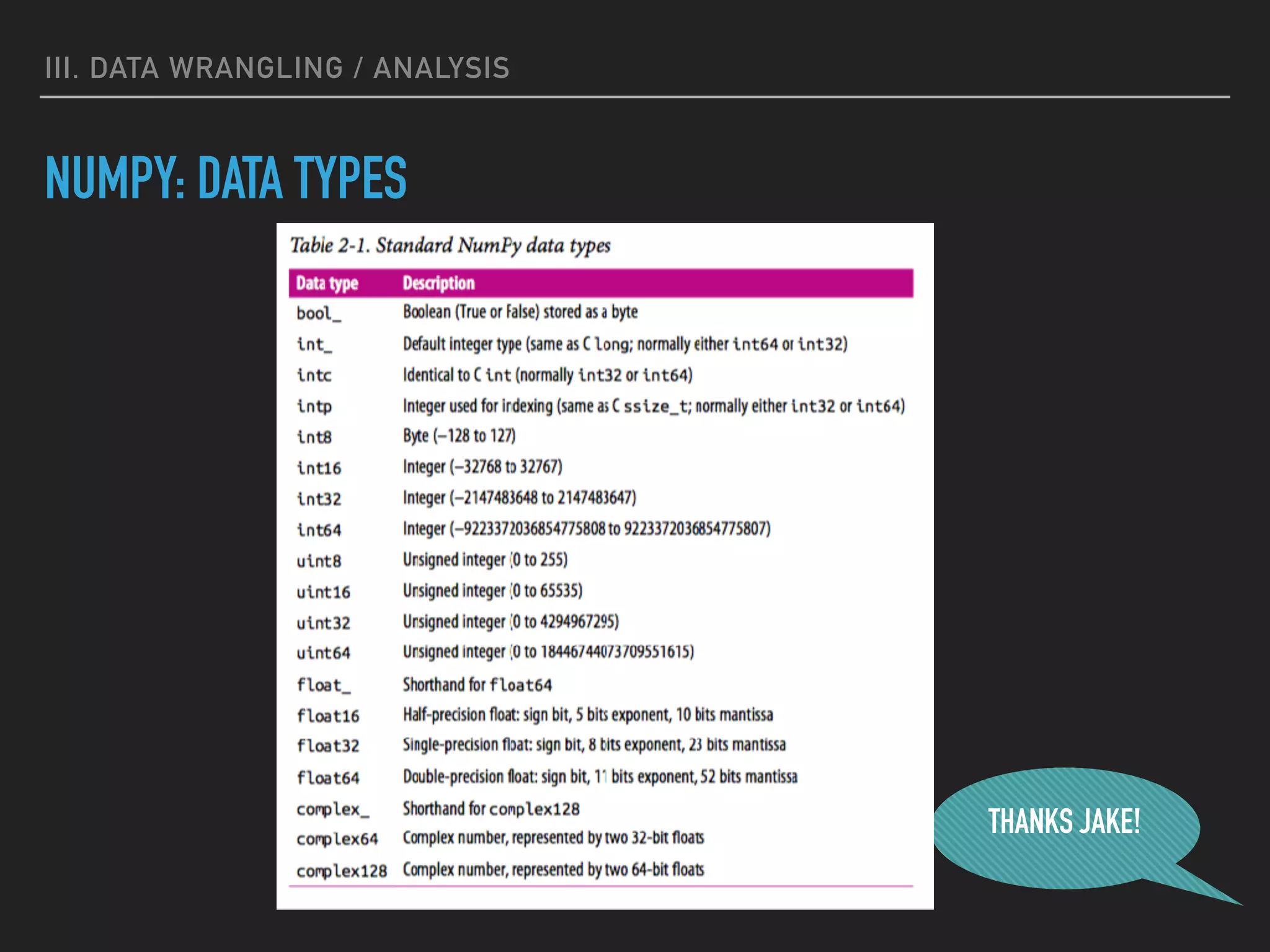This screenshot has height=952, width=1270.
Task: Click 'Unsigned integer (0 to 65535)'
Action: 492,591
